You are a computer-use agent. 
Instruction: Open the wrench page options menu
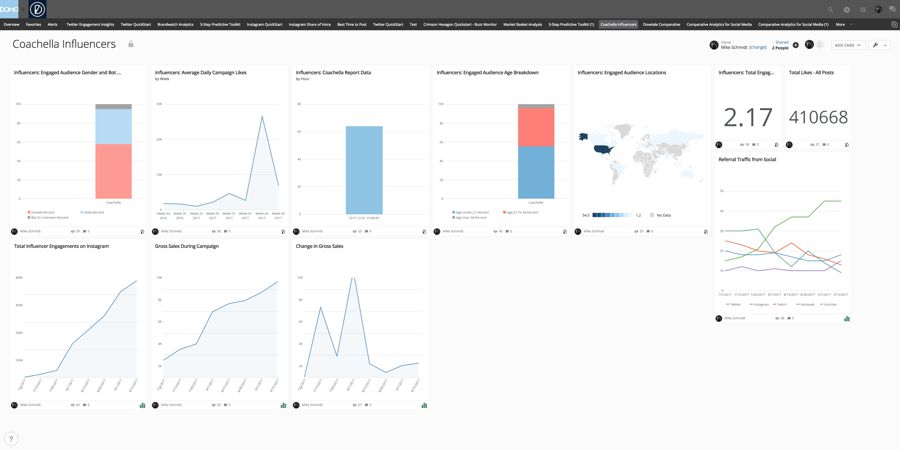[878, 45]
